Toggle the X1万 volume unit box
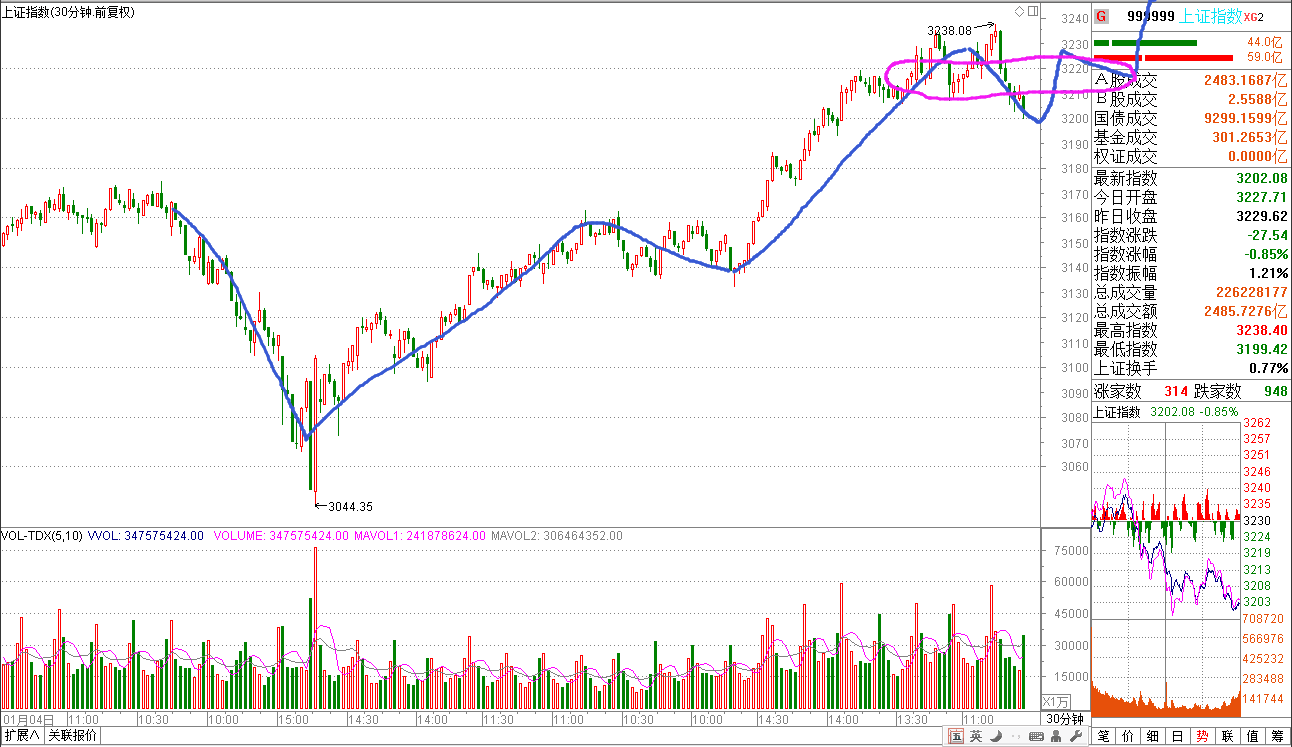 point(1056,702)
